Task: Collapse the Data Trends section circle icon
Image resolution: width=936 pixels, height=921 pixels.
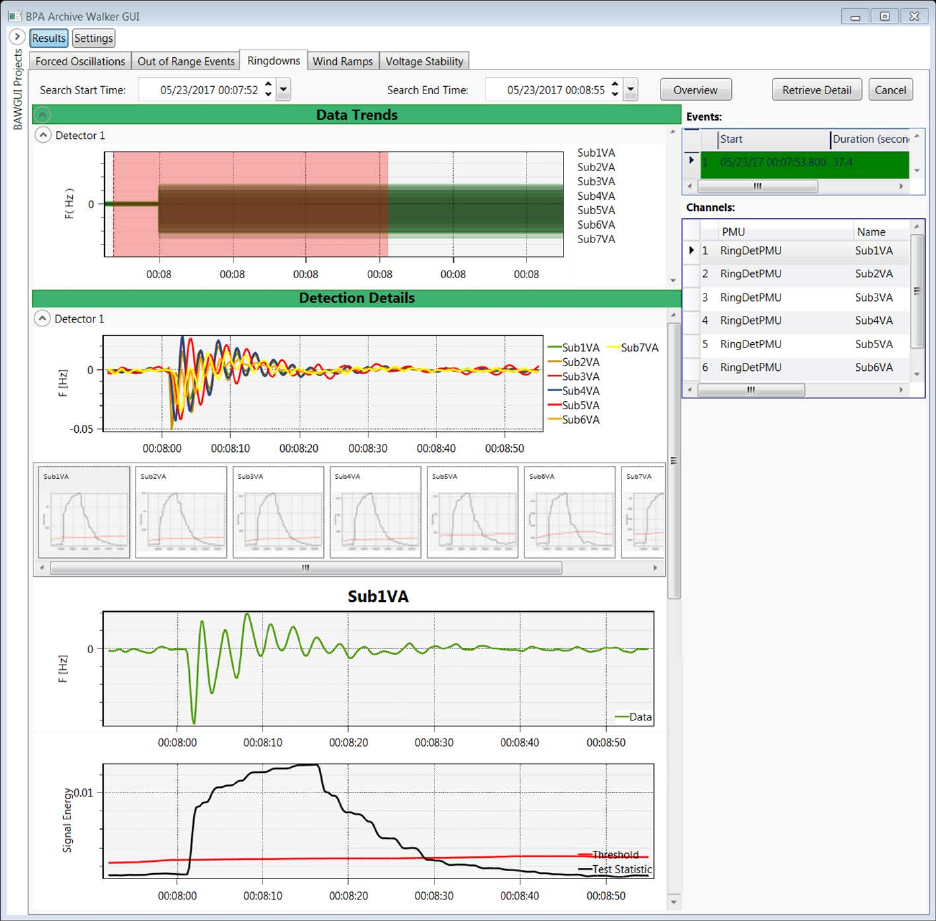Action: click(x=42, y=115)
